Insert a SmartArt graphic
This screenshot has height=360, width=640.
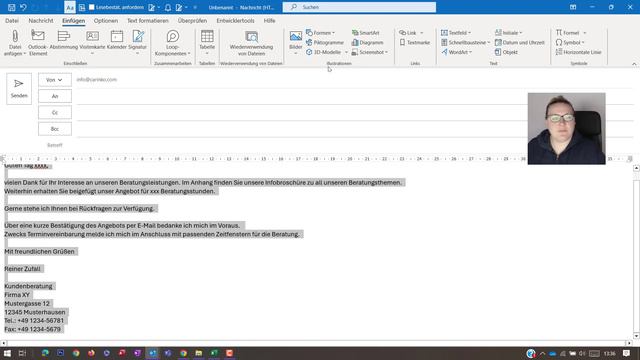point(366,33)
